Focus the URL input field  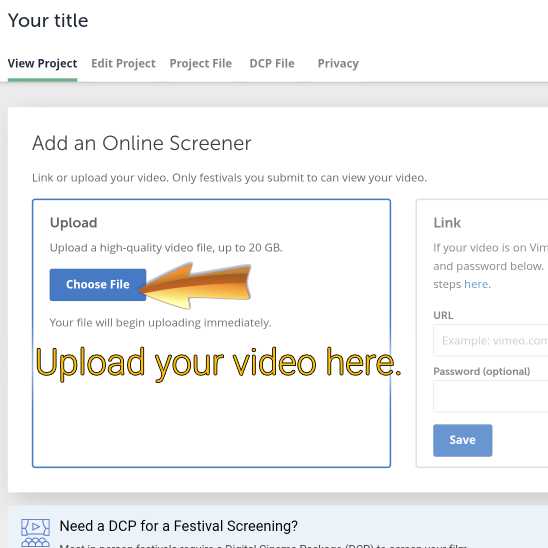(x=490, y=340)
